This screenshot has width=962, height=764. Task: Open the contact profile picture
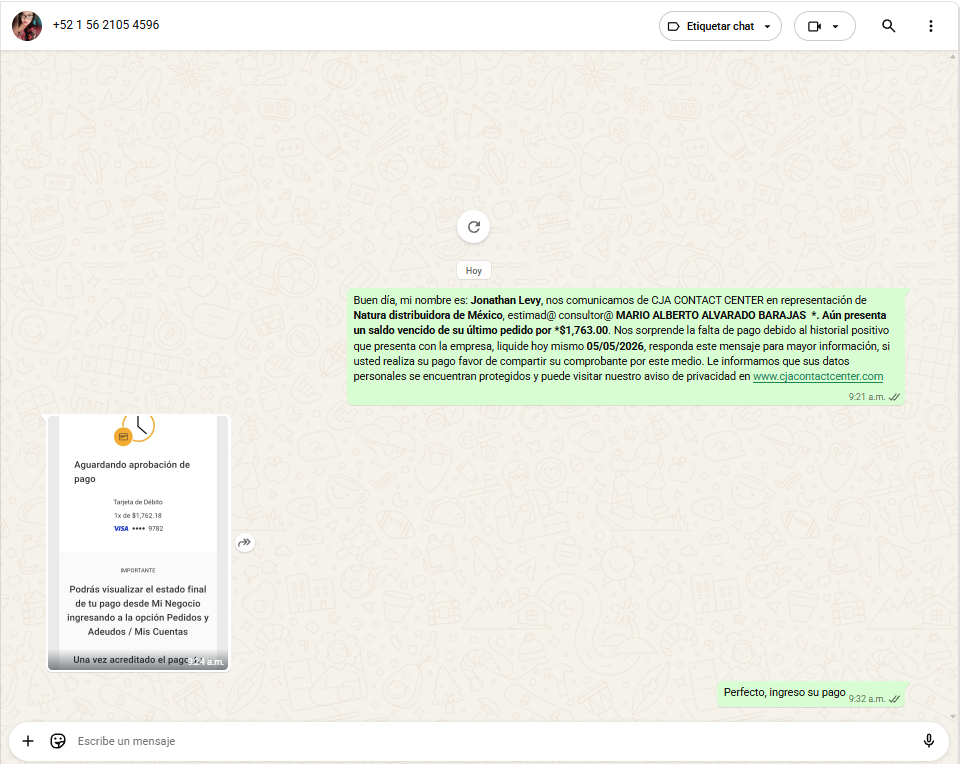[27, 26]
